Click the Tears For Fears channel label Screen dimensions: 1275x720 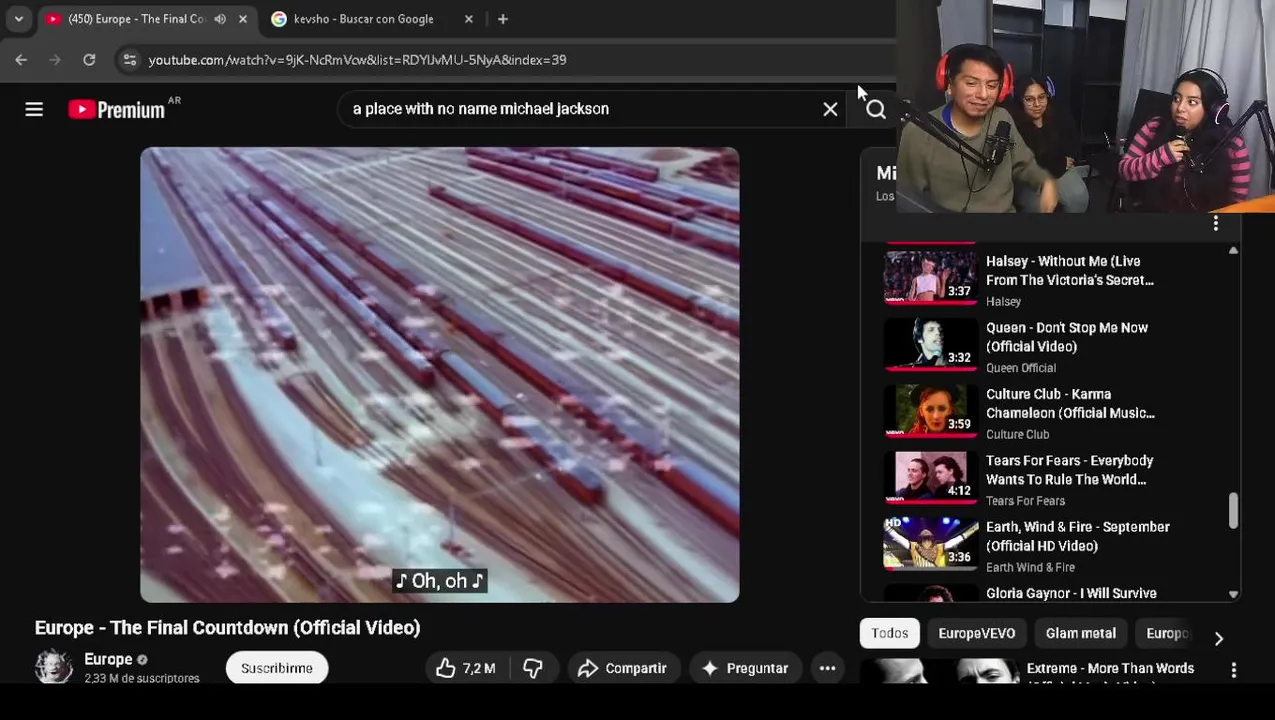point(1025,501)
